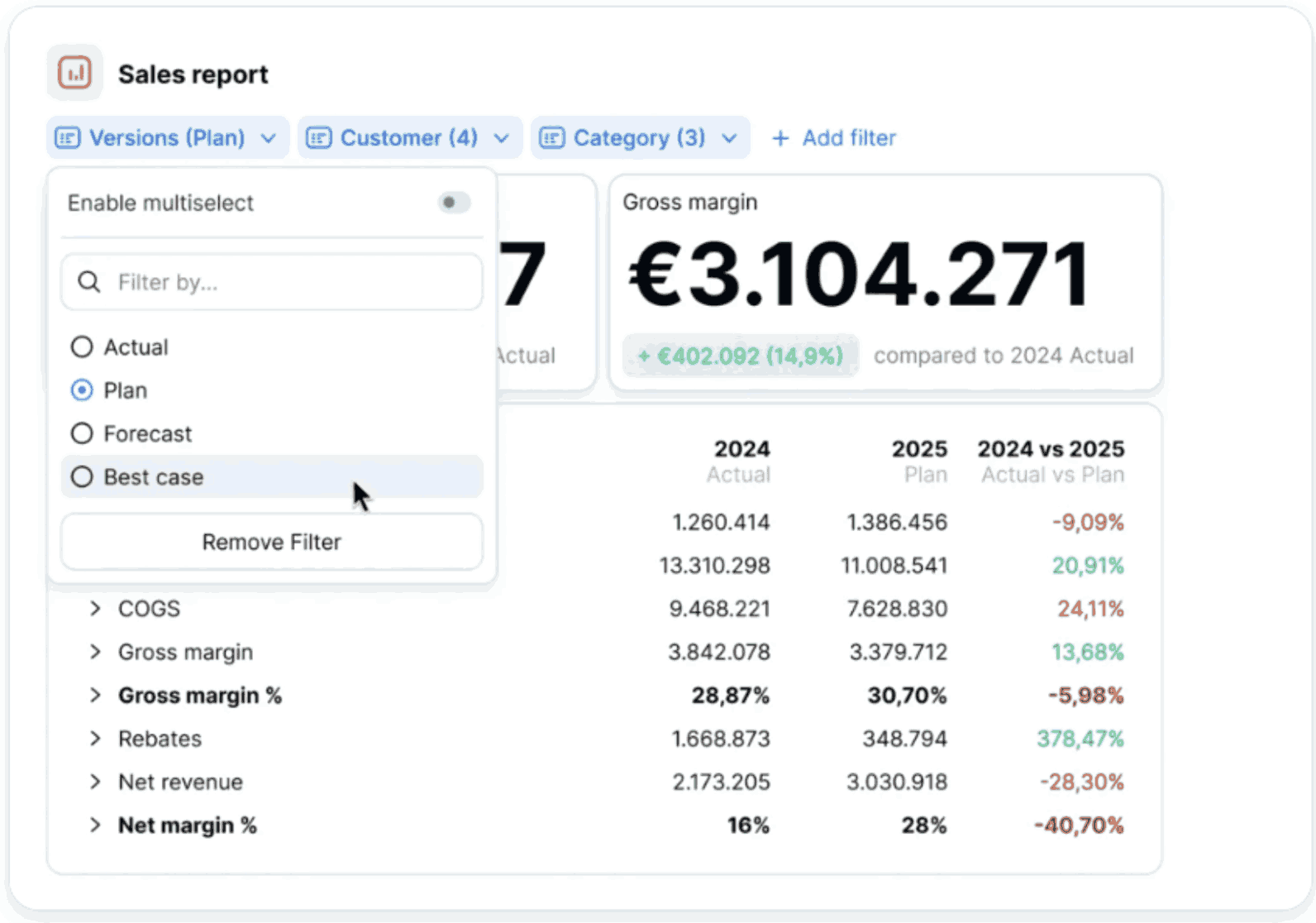This screenshot has width=1316, height=923.
Task: Select the Plan radio button
Action: [82, 390]
